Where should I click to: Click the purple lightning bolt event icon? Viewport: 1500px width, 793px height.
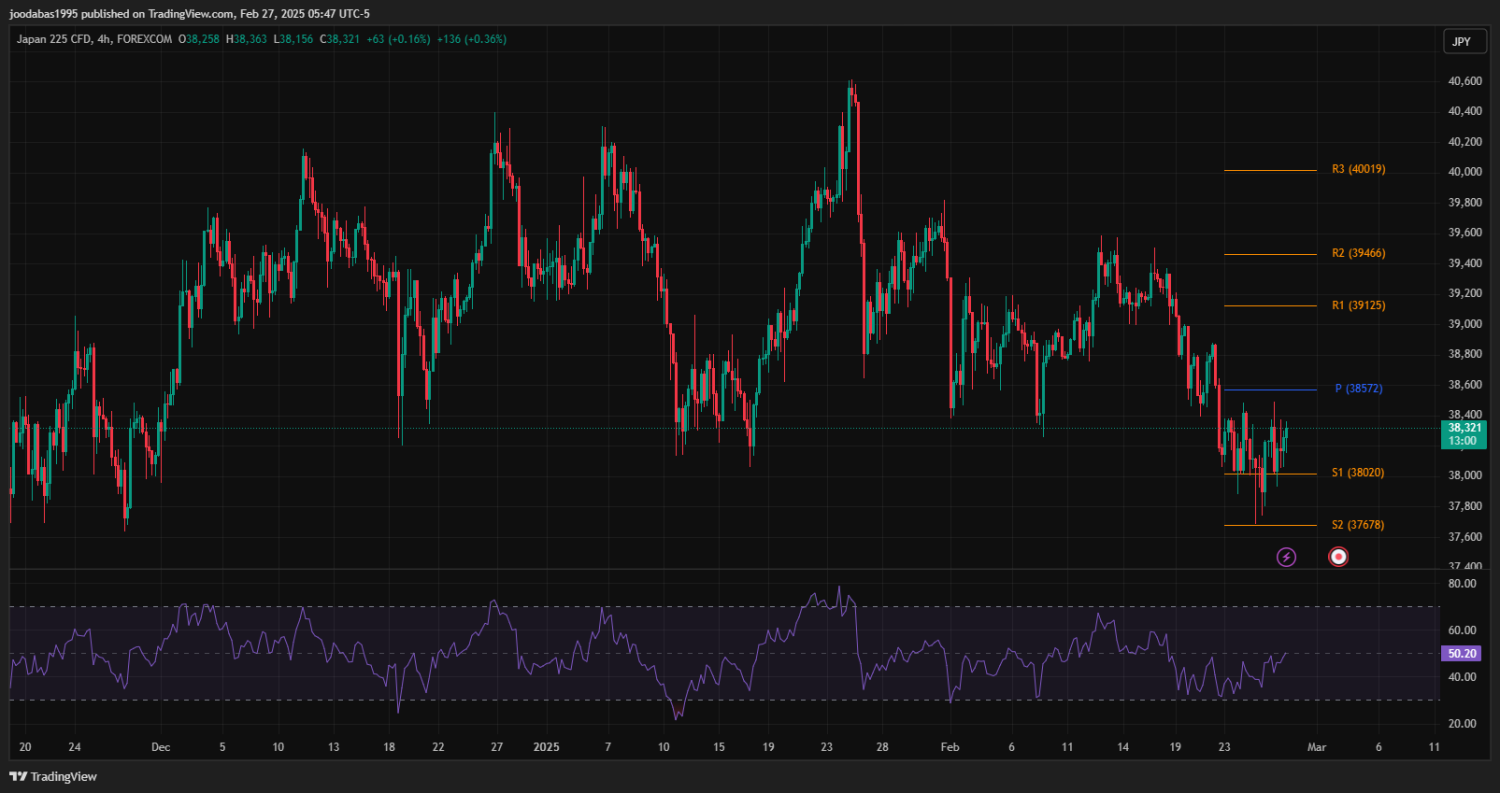(1286, 557)
